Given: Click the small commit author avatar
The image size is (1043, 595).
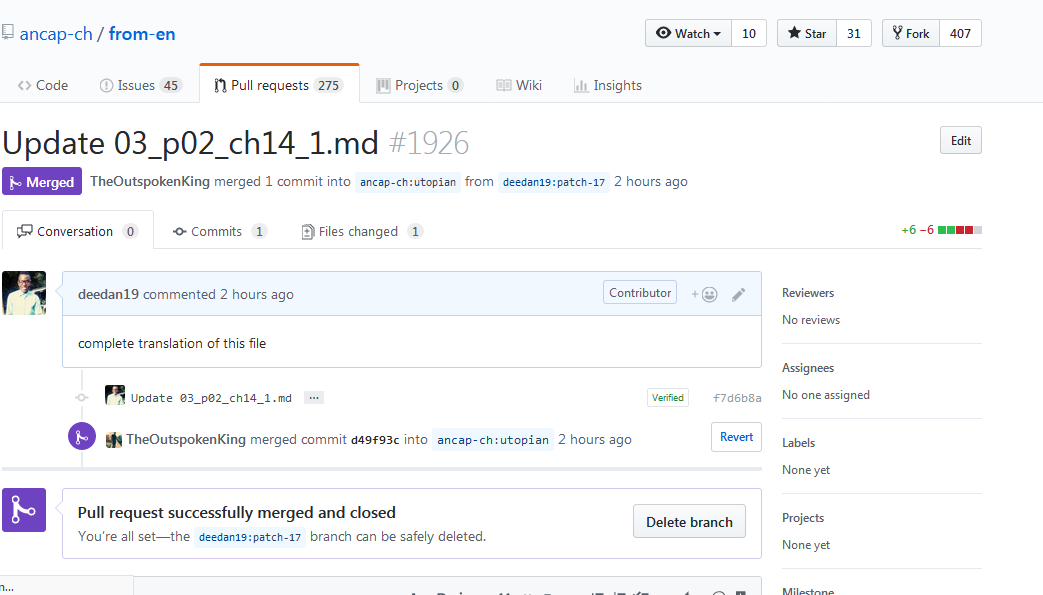Looking at the screenshot, I should (x=115, y=395).
